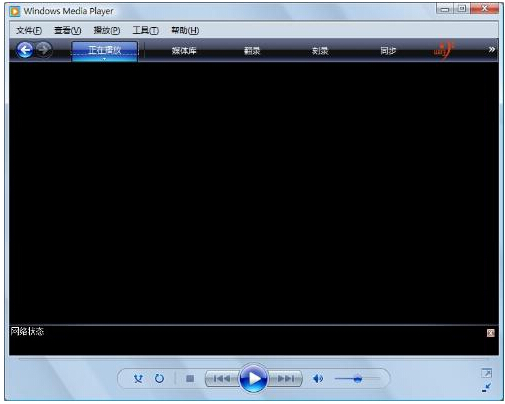
Task: Switch to the 媒体库 tab
Action: pos(184,51)
